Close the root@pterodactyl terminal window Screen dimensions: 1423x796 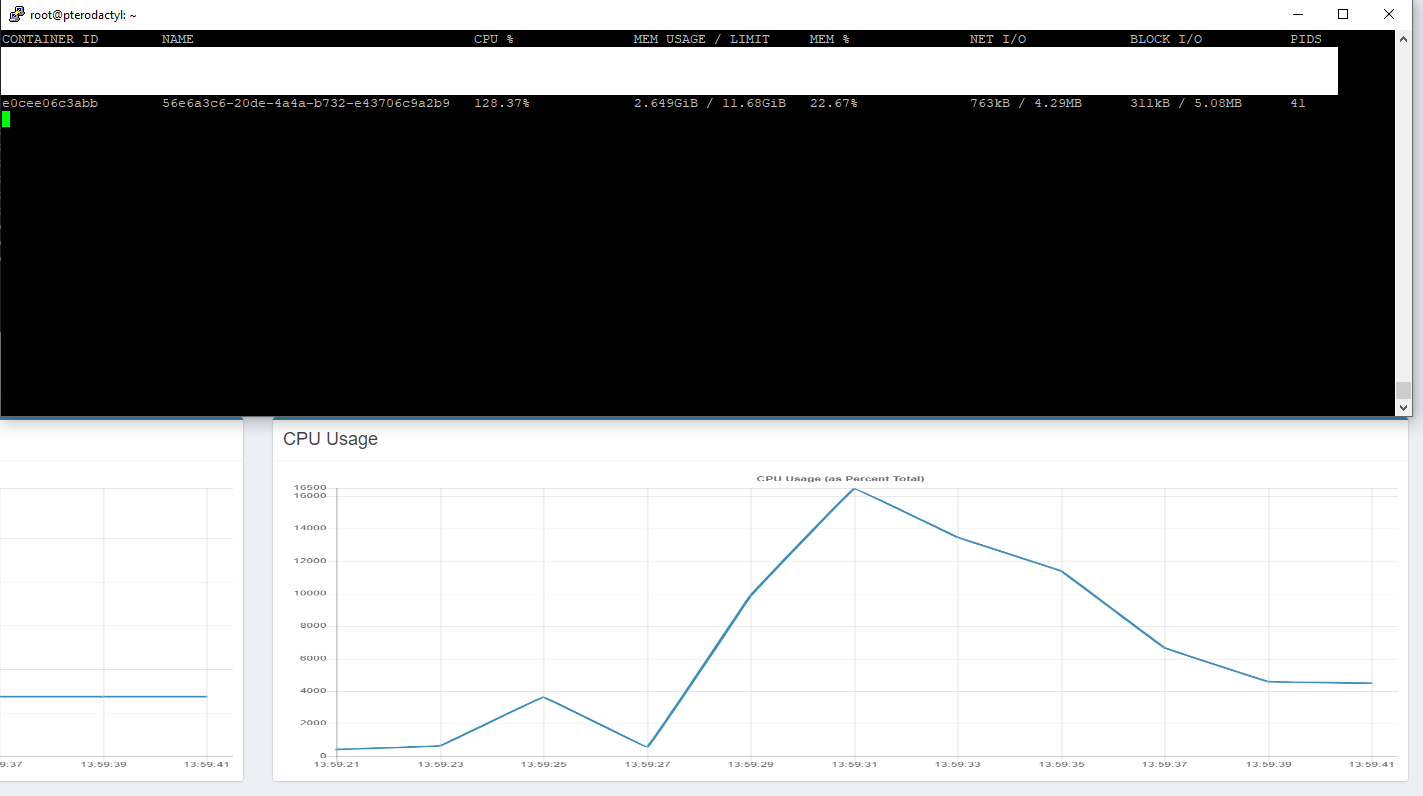click(1389, 14)
